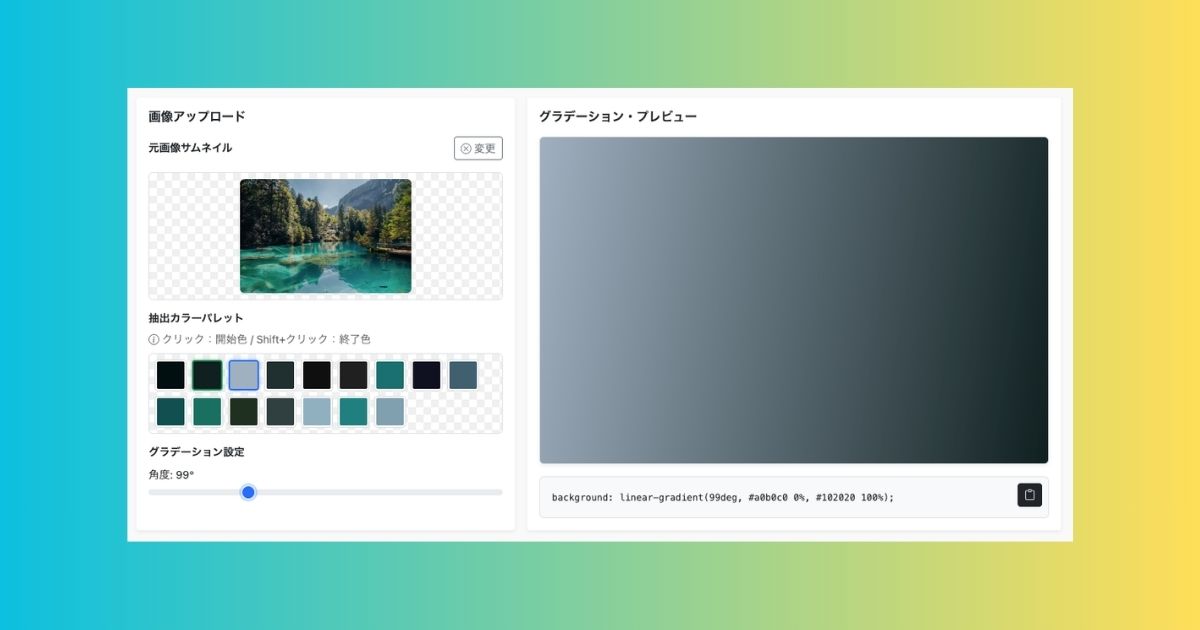This screenshot has height=630, width=1200.
Task: Copy the gradient CSS with clipboard icon
Action: click(1029, 495)
